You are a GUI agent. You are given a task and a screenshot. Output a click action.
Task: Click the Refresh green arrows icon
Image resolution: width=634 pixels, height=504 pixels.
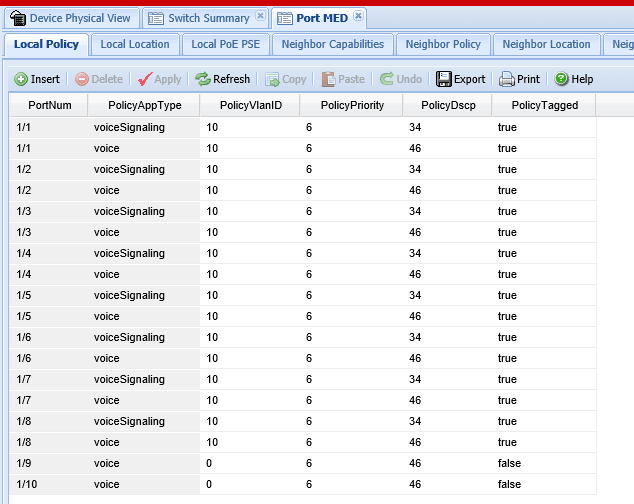pos(203,79)
